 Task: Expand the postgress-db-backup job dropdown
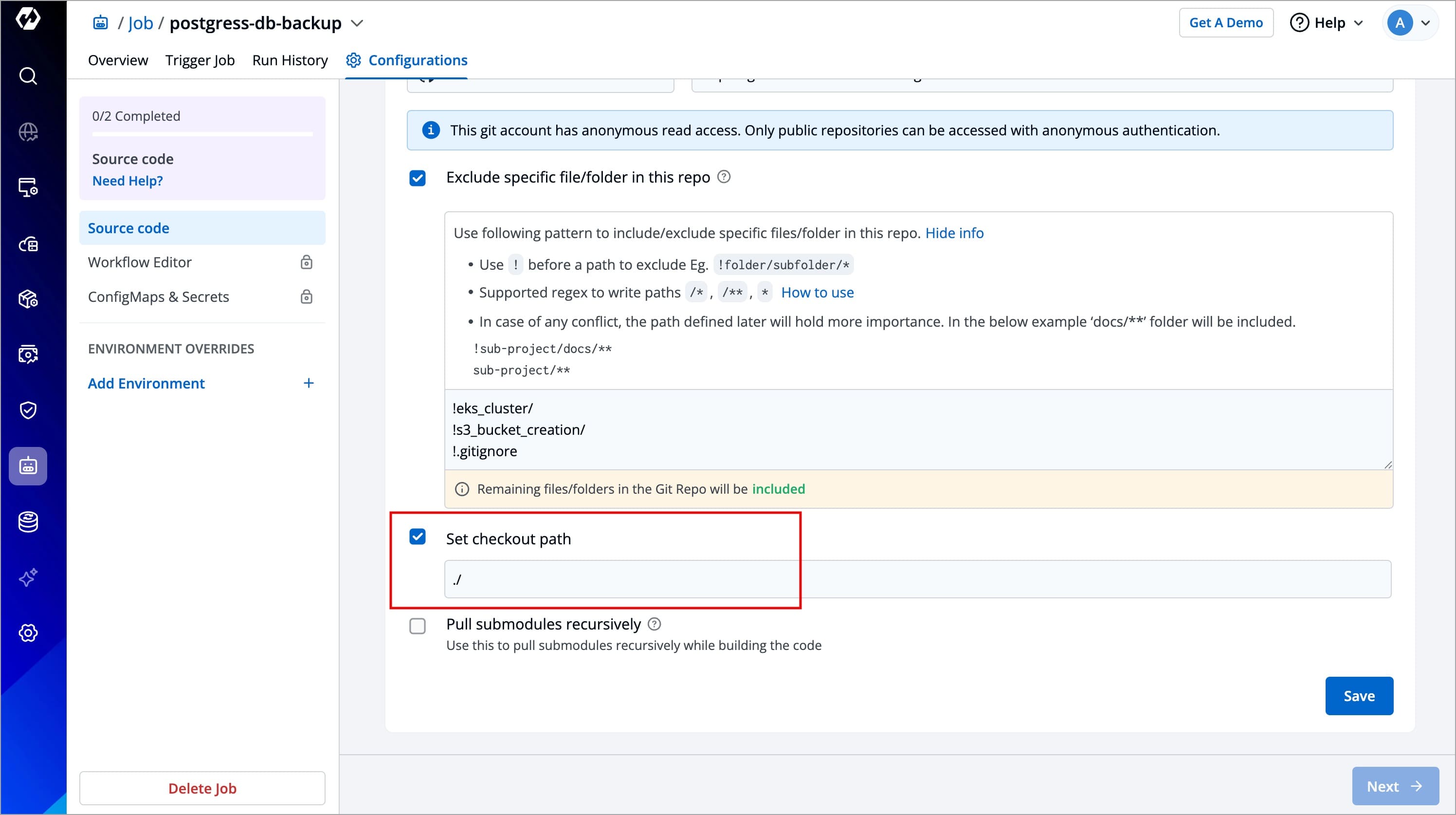point(357,23)
